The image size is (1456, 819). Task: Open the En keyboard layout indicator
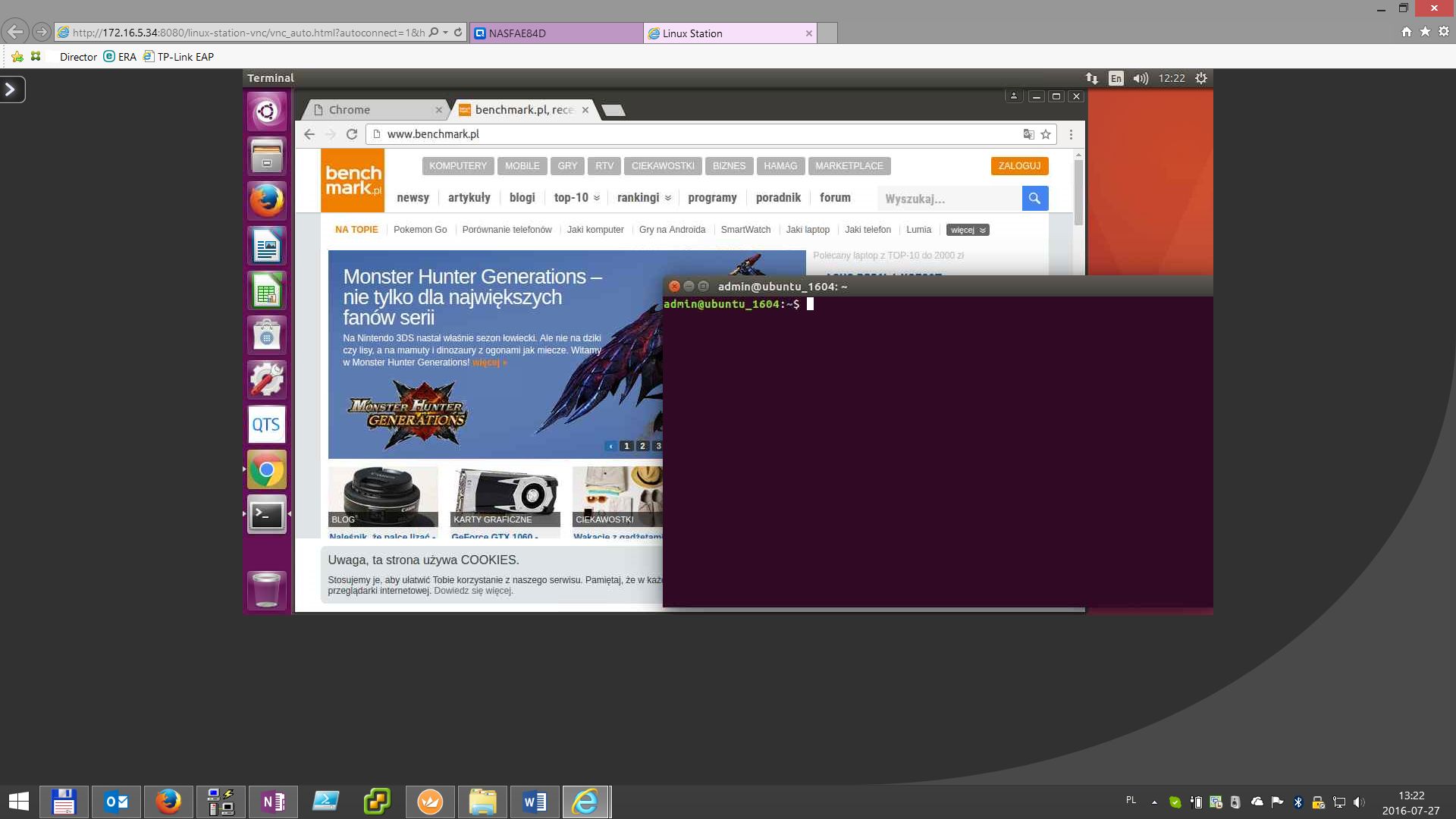(1116, 78)
